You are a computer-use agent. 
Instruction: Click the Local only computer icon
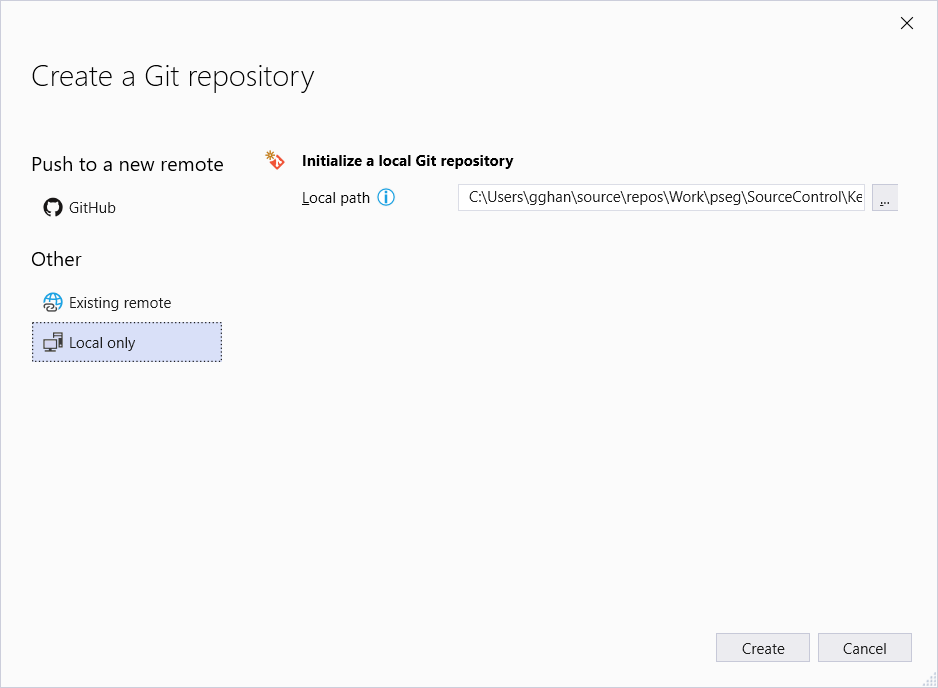point(53,343)
